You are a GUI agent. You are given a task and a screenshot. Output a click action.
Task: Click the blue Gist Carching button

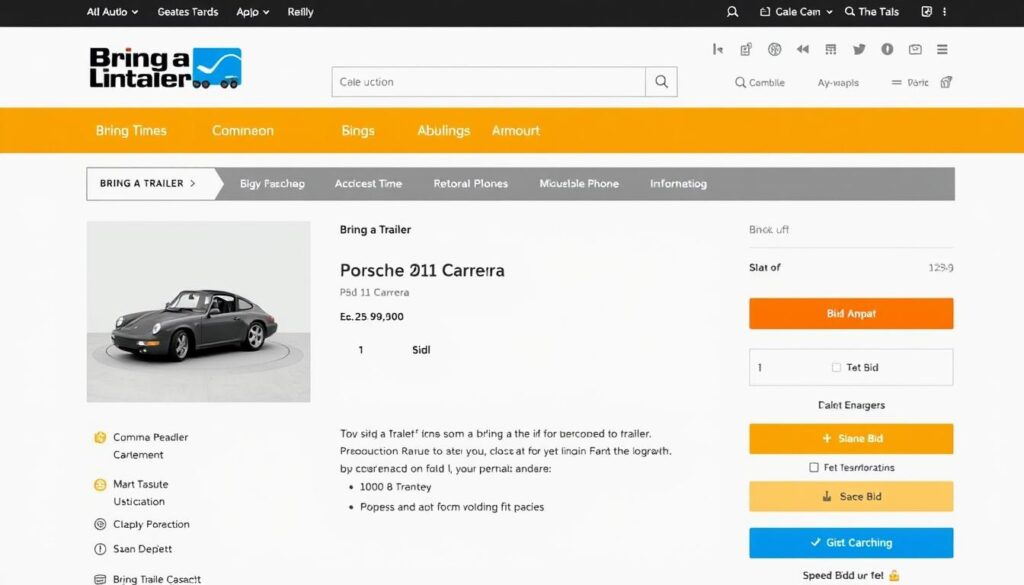(x=850, y=542)
